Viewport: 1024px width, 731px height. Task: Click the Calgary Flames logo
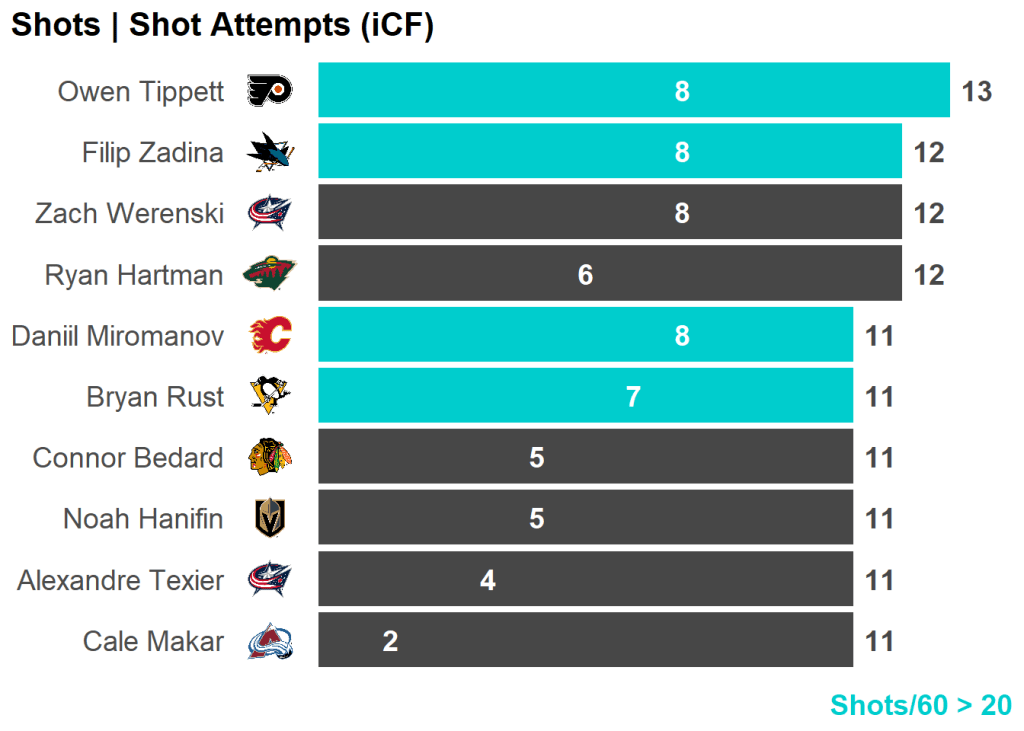269,335
